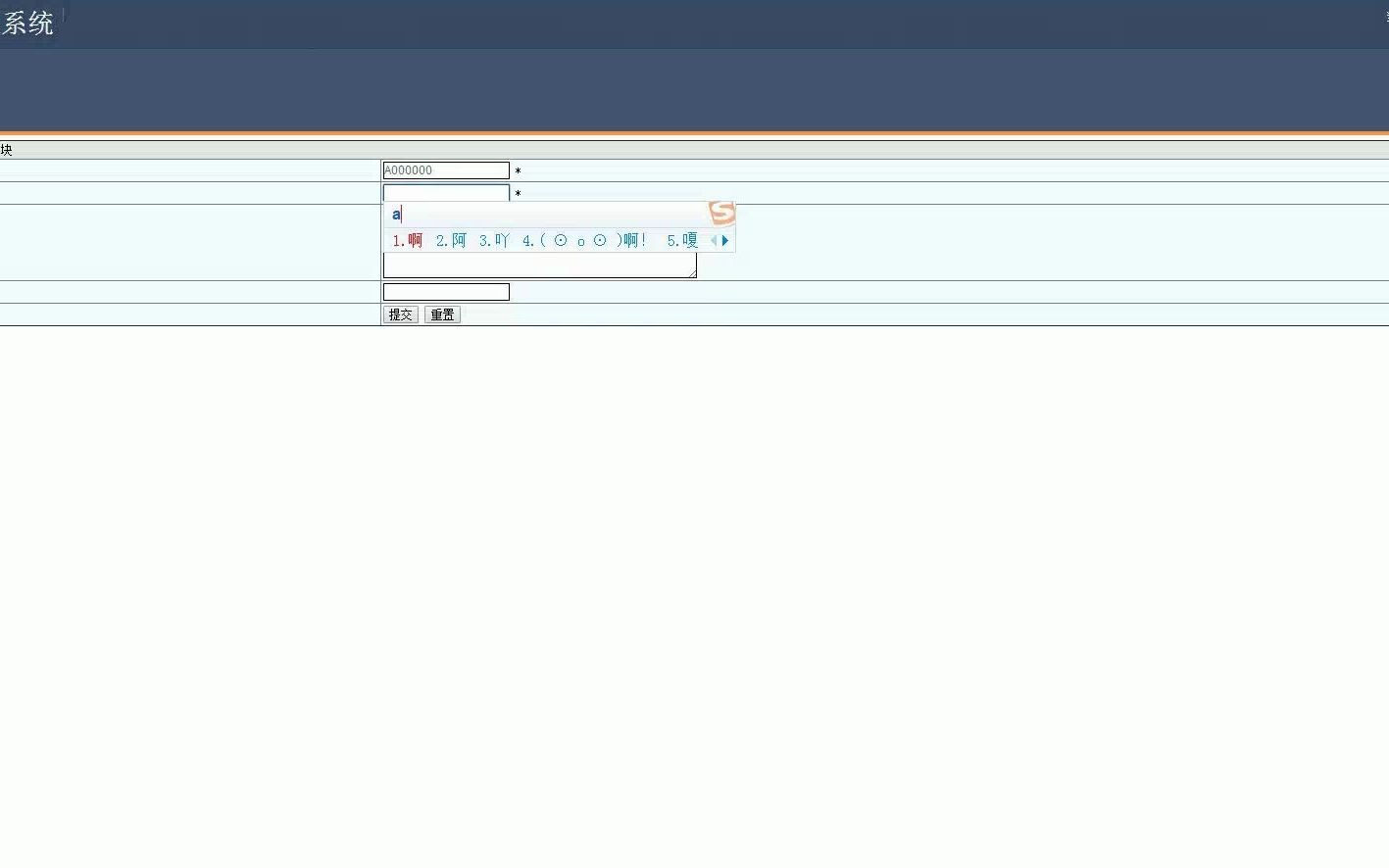Click the typed pinyin letter 'a'
Viewport: 1389px width, 868px height.
[x=396, y=215]
